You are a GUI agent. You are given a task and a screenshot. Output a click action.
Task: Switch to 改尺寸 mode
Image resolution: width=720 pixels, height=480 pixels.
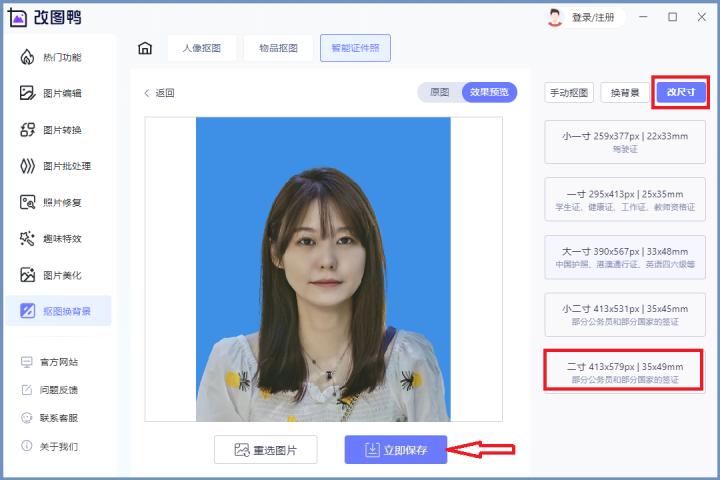pyautogui.click(x=681, y=92)
